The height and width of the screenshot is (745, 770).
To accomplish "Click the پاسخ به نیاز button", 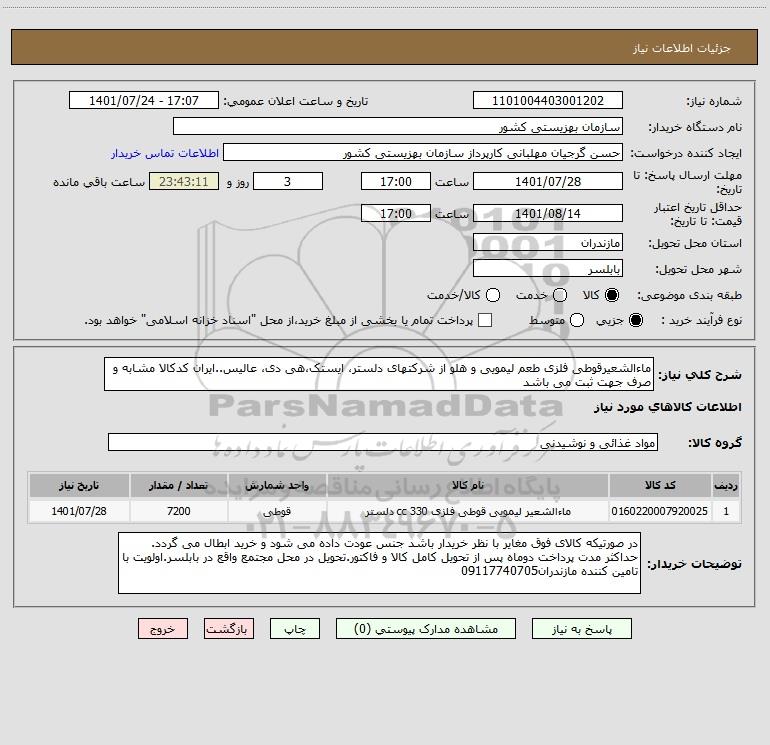I will (582, 629).
